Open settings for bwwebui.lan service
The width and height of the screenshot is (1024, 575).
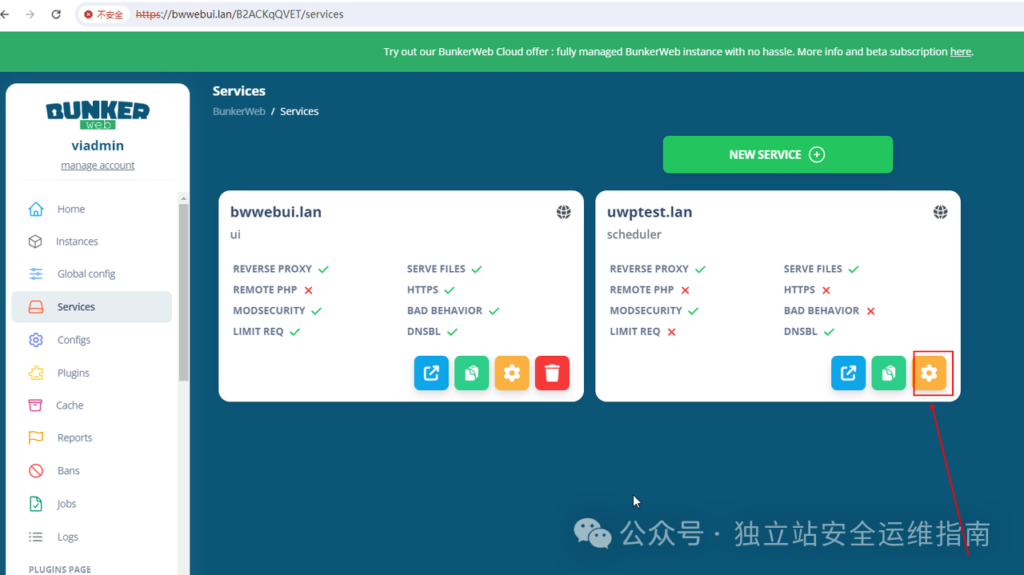(512, 373)
